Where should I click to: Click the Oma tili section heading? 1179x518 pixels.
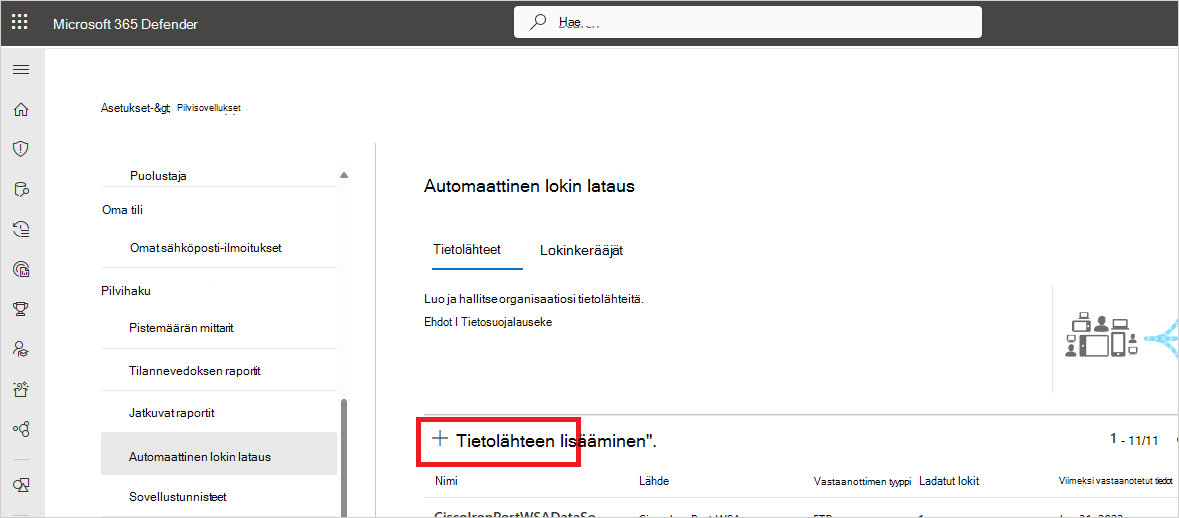click(122, 210)
